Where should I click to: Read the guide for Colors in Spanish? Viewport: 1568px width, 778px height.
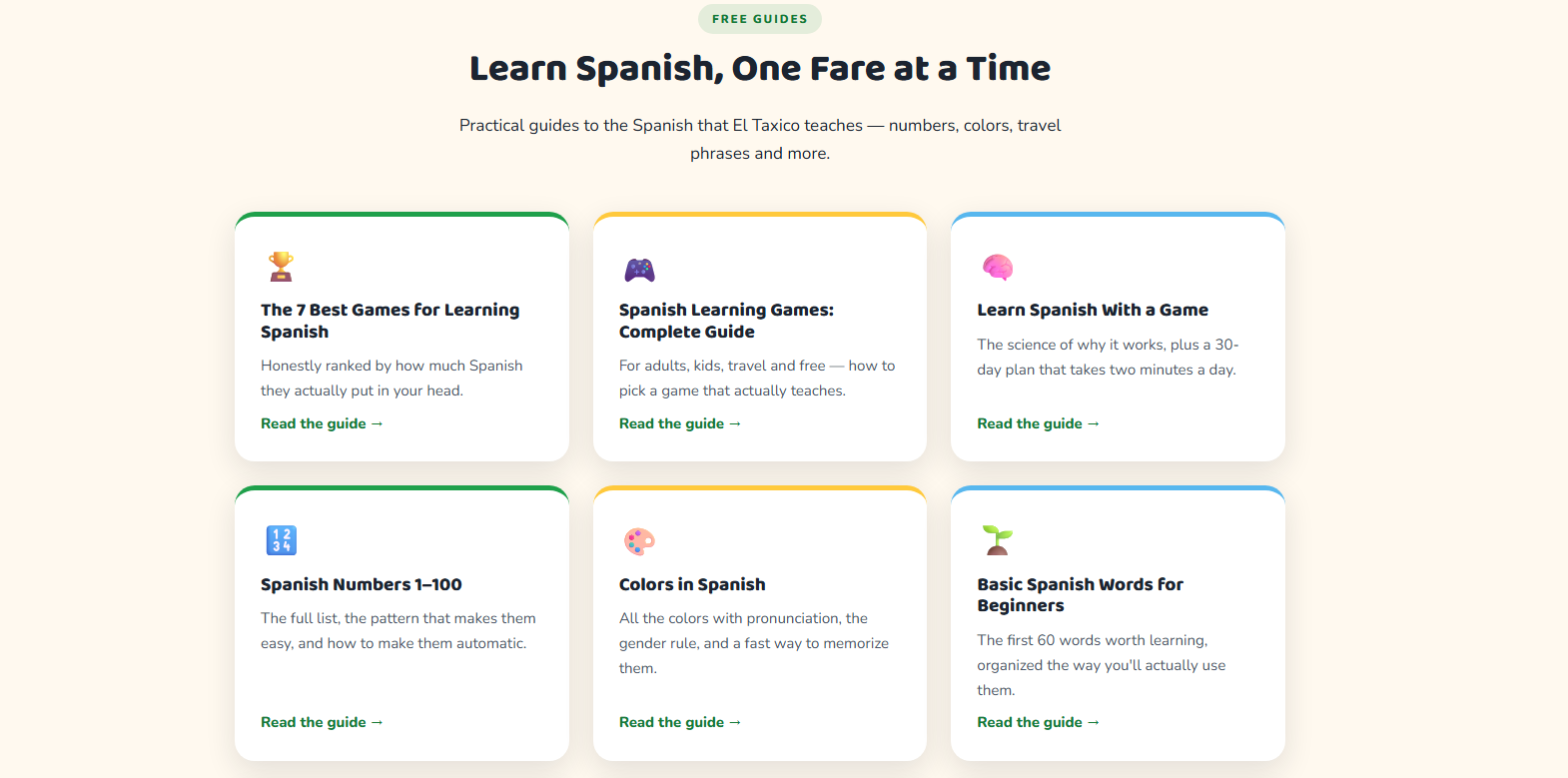680,722
